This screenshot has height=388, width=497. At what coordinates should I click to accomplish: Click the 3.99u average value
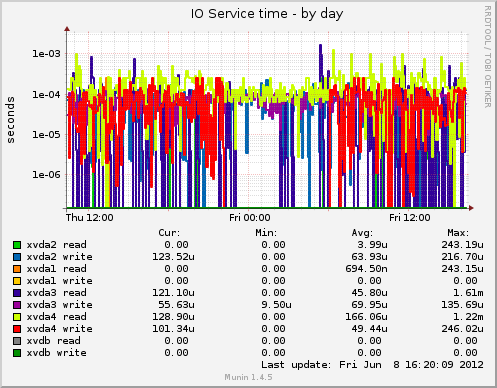click(372, 245)
